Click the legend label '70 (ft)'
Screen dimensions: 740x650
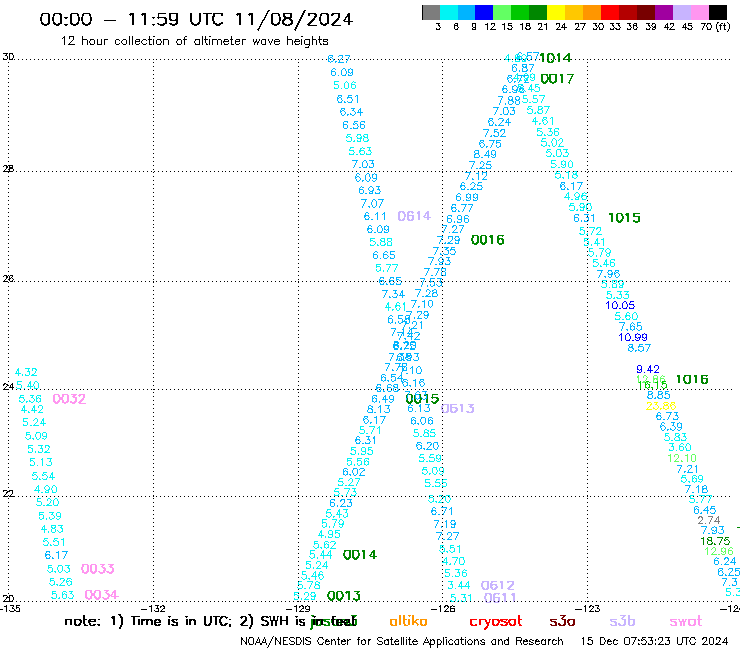715,27
